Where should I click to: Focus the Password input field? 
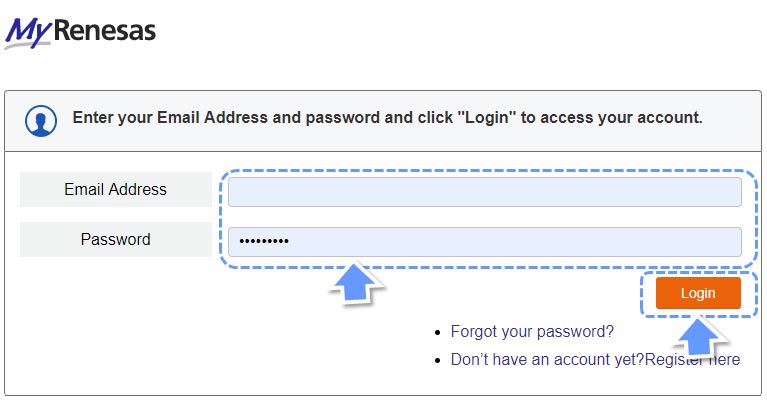485,241
